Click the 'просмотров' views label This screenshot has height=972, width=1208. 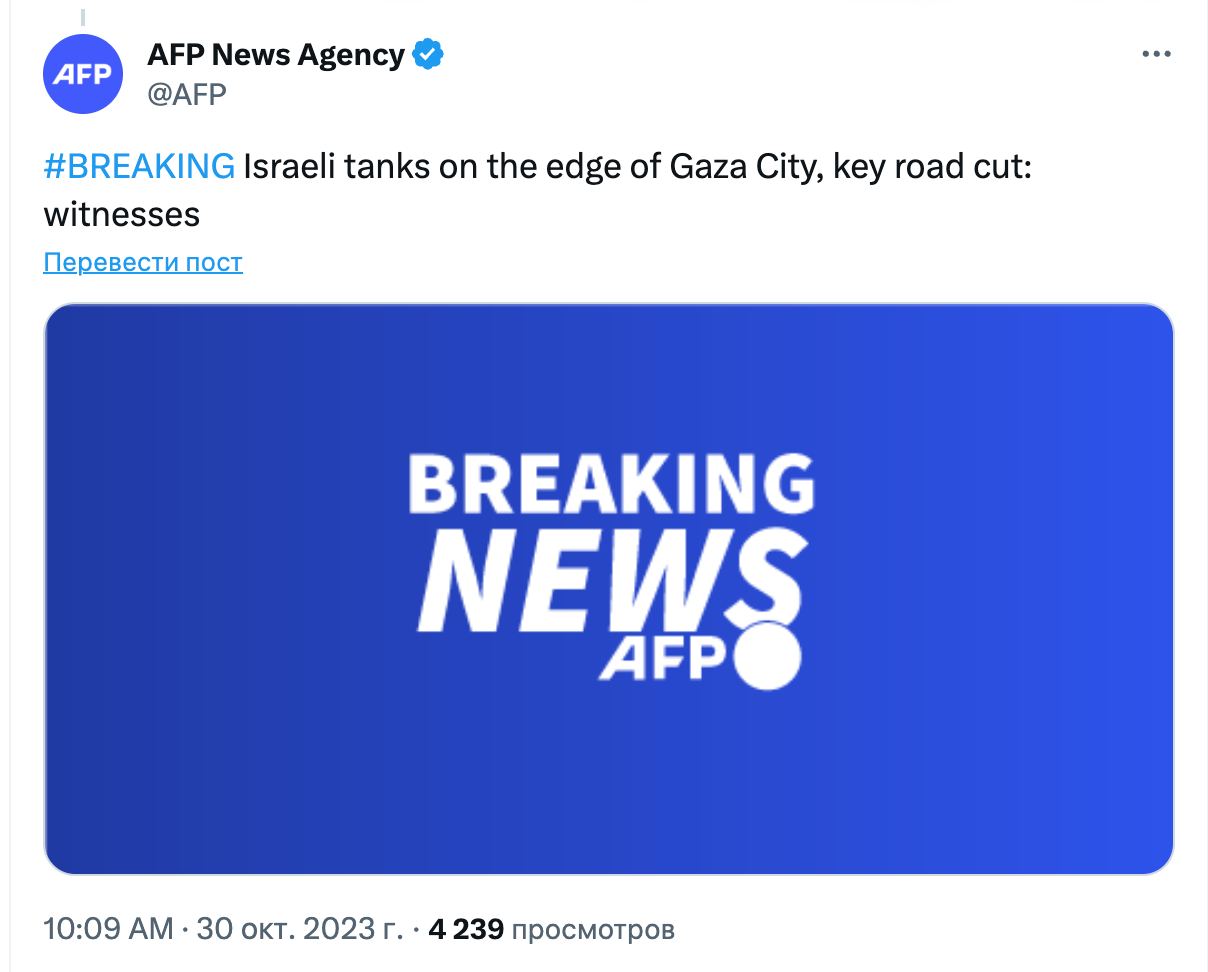coord(593,929)
